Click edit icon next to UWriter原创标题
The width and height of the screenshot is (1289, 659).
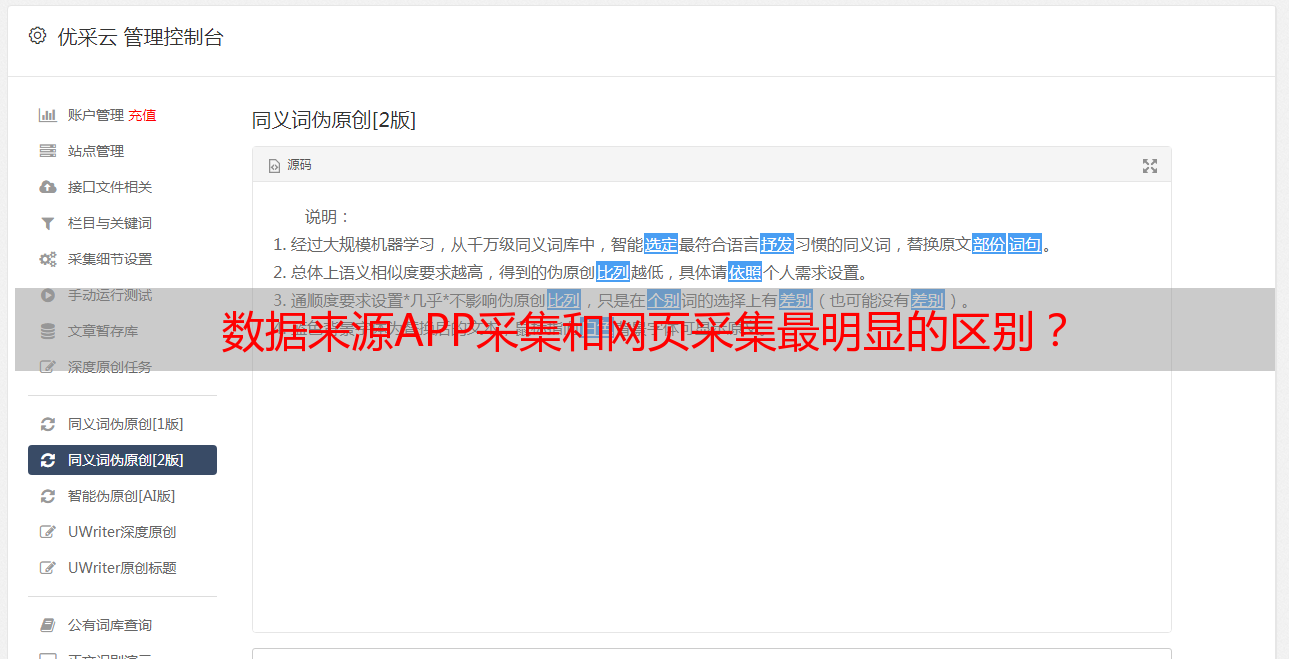(47, 568)
